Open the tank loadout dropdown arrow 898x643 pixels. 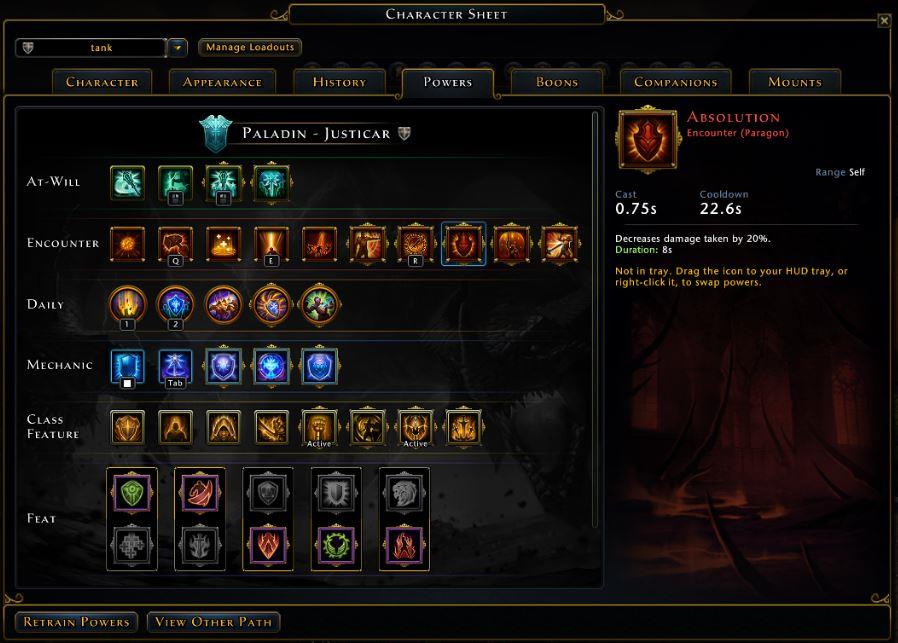(x=178, y=48)
